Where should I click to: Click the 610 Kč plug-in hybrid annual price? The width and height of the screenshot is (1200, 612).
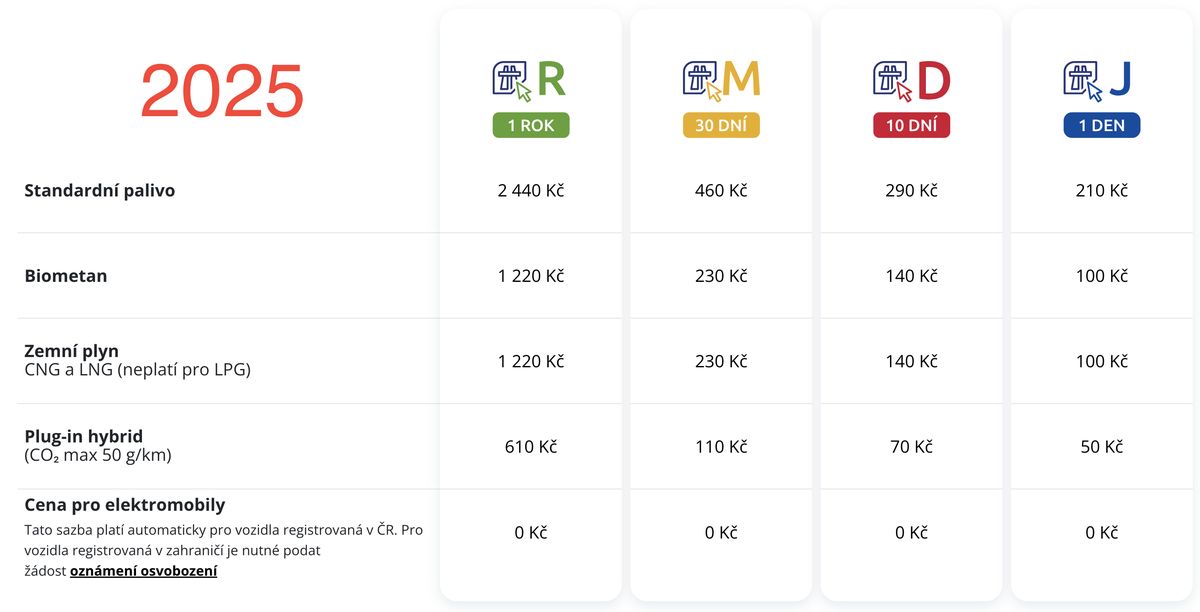tap(530, 446)
